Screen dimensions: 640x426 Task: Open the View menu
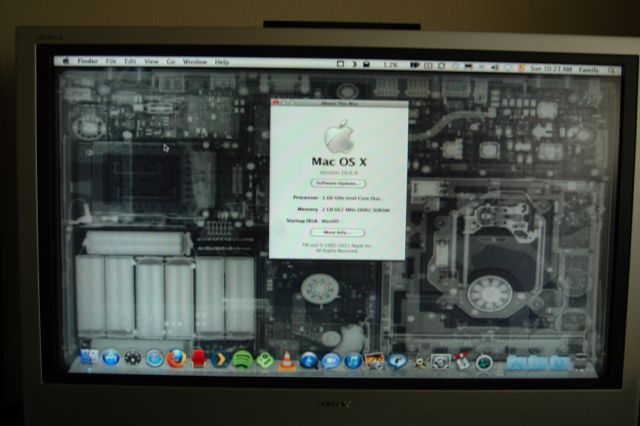(x=151, y=62)
